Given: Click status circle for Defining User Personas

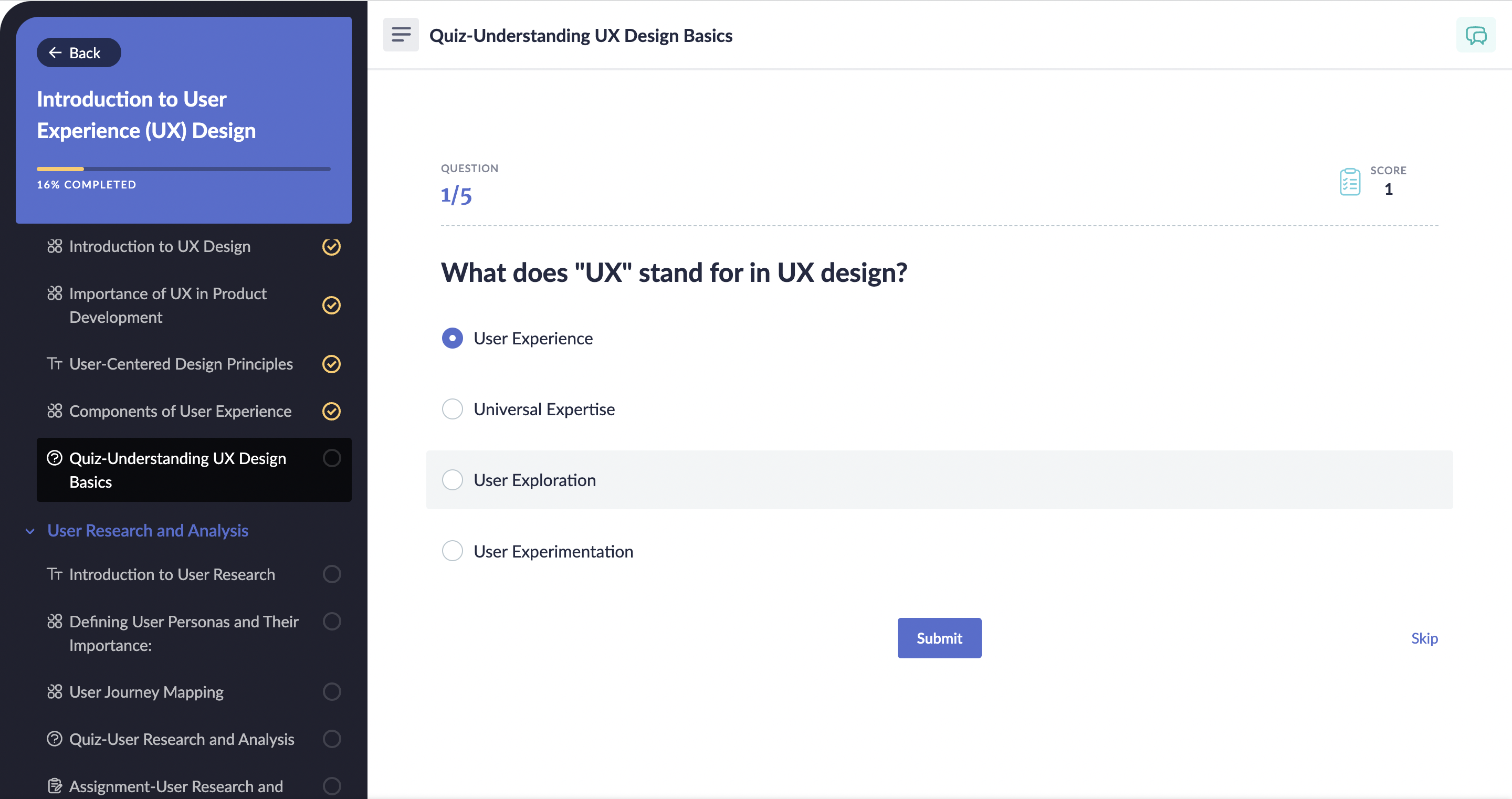Looking at the screenshot, I should pos(332,622).
